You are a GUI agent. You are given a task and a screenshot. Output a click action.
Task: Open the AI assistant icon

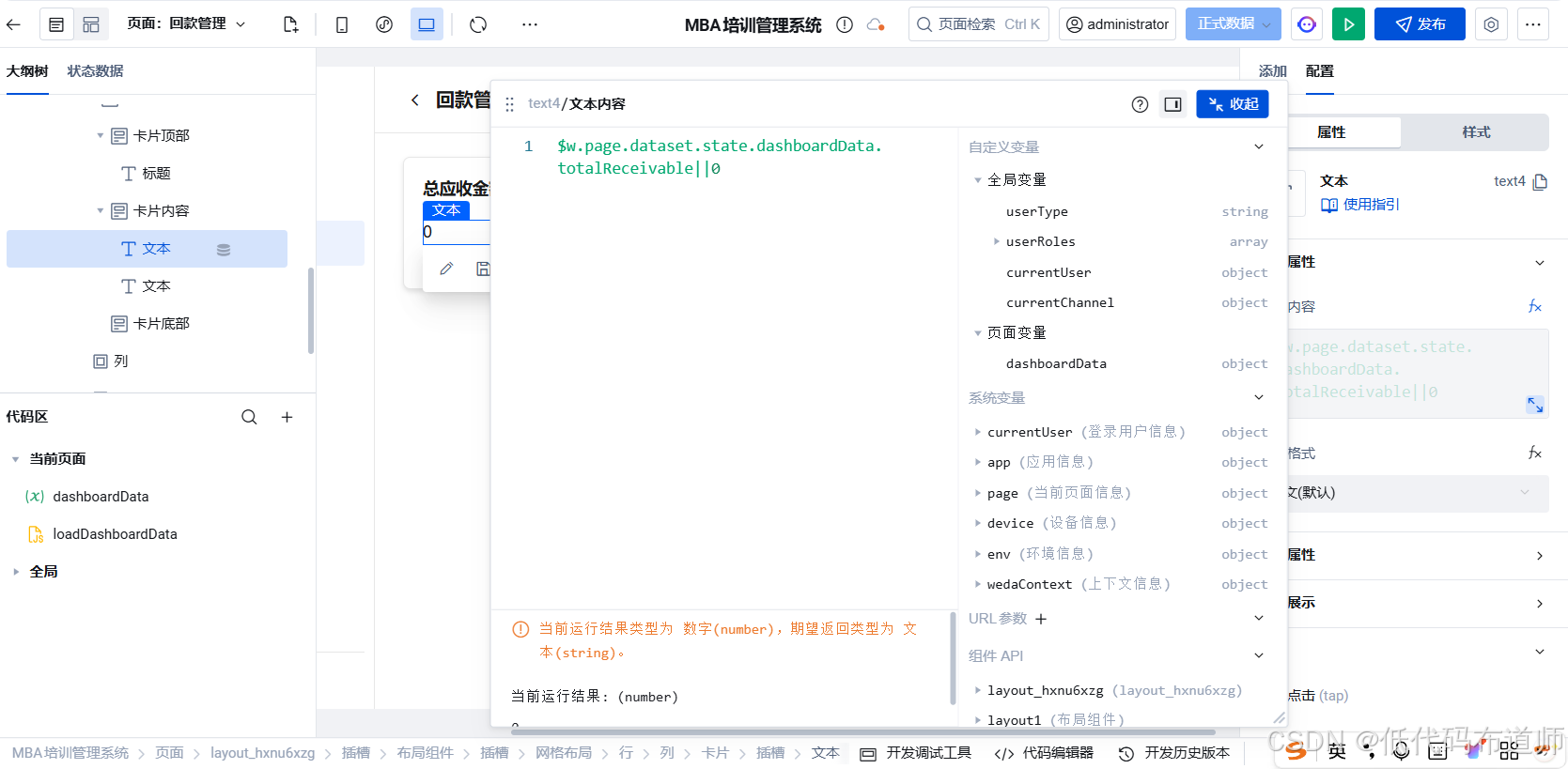tap(1307, 24)
